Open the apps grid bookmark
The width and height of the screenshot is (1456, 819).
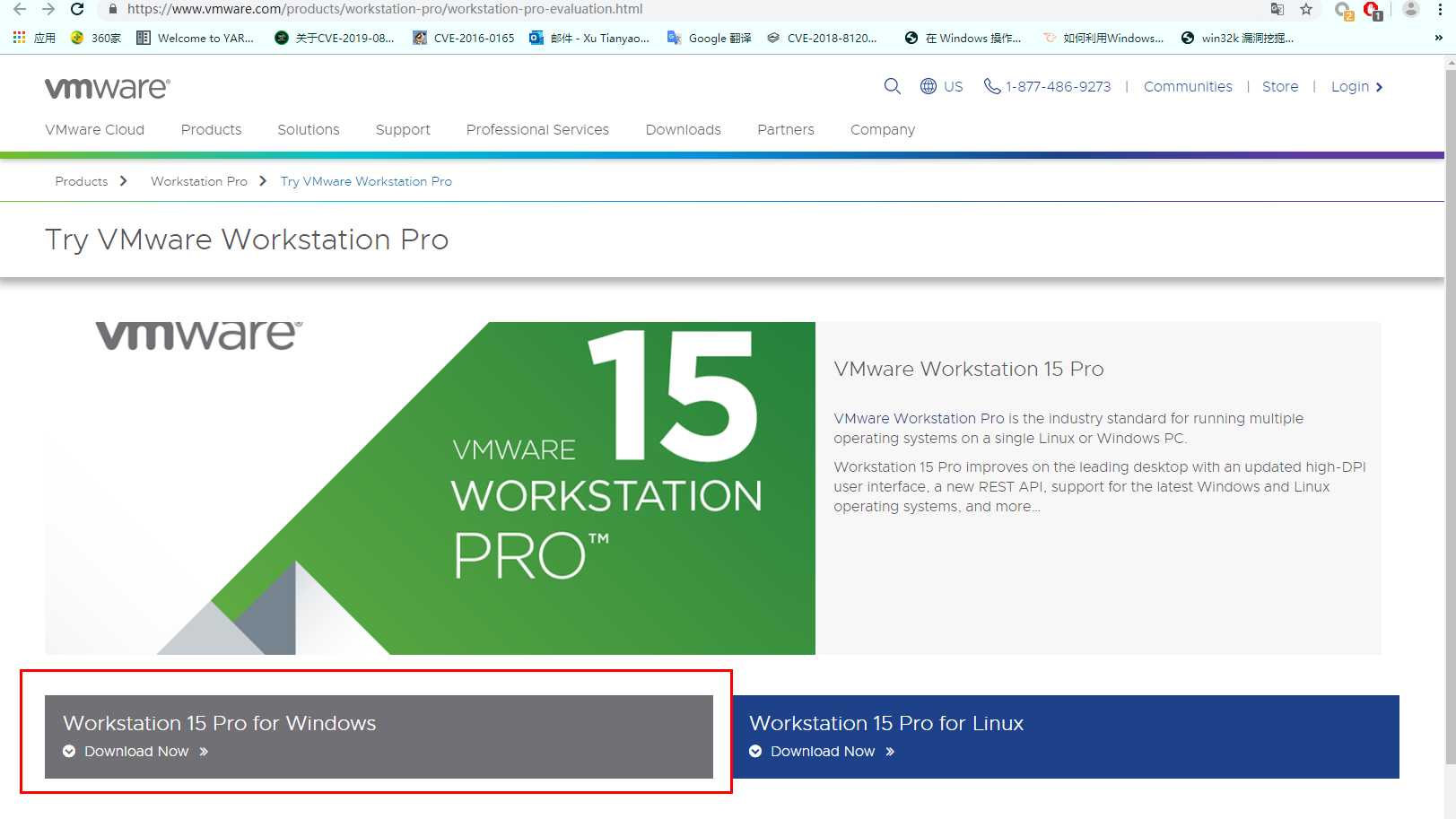coord(34,38)
